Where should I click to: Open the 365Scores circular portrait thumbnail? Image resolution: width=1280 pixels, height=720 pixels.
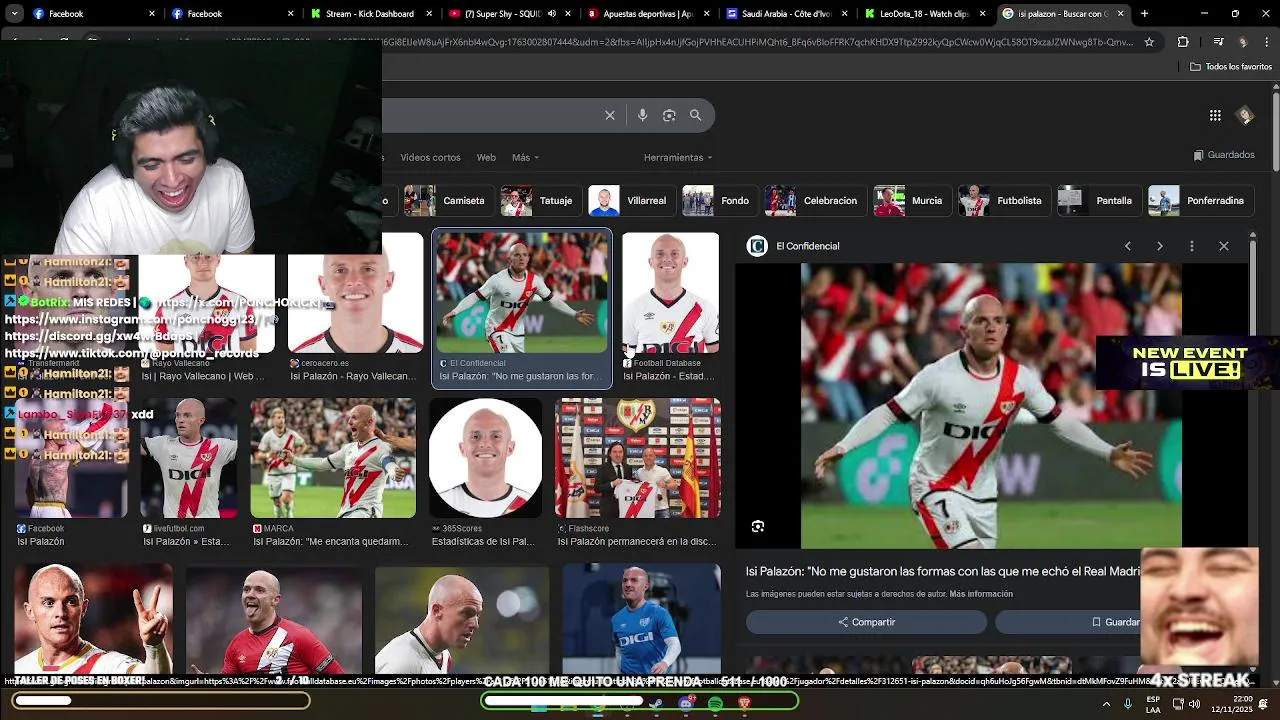coord(485,458)
